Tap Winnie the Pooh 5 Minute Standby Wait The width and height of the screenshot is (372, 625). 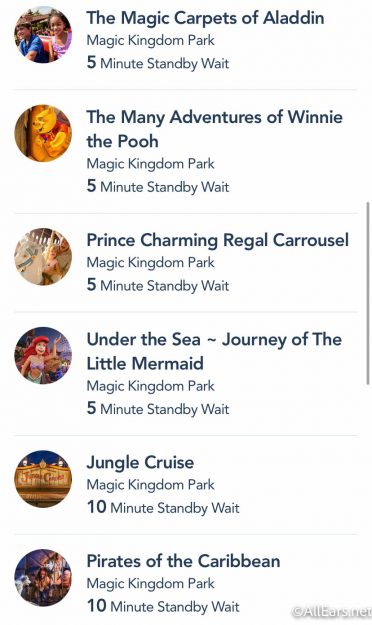(x=158, y=186)
